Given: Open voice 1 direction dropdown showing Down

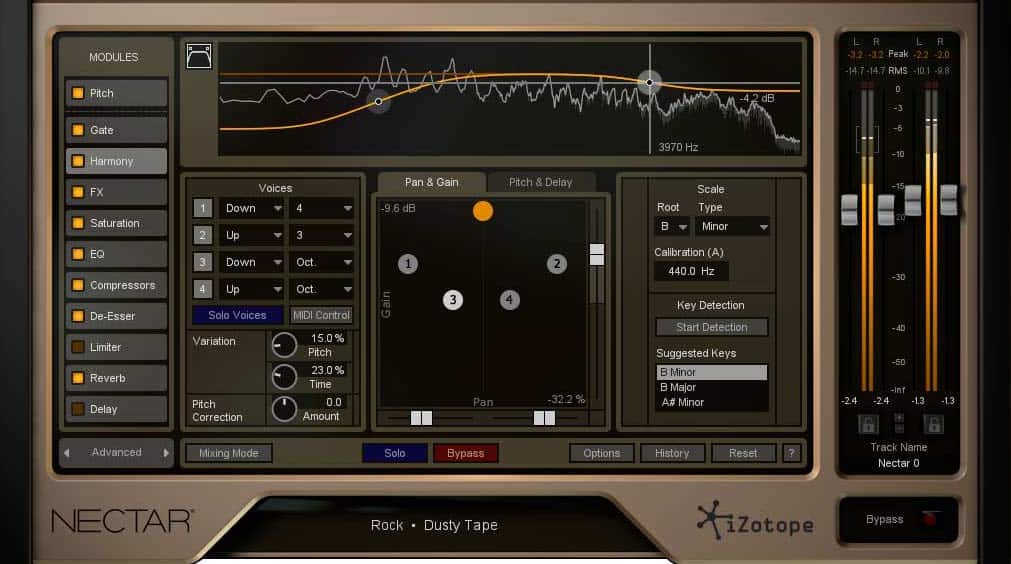Looking at the screenshot, I should (252, 208).
